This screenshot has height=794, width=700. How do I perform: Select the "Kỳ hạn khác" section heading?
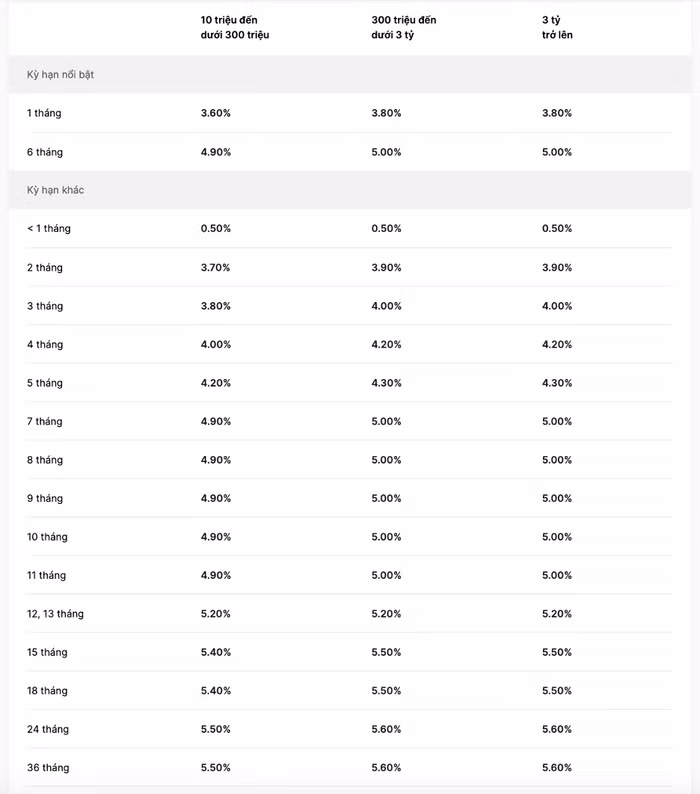coord(56,190)
